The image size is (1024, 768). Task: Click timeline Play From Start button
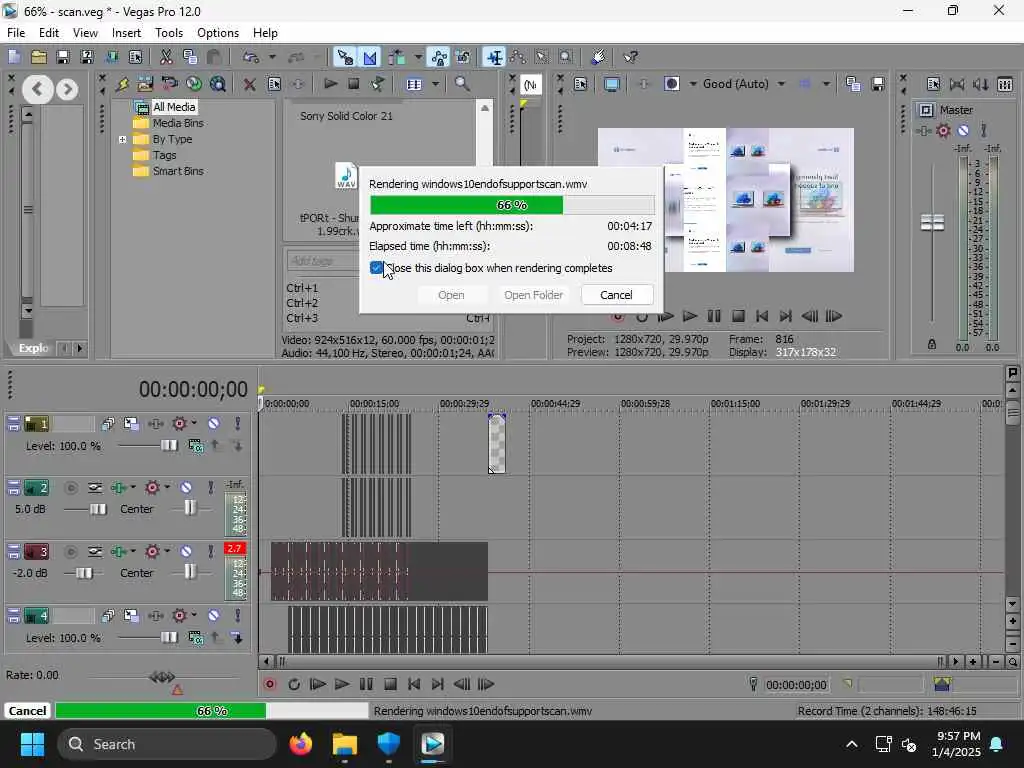317,684
